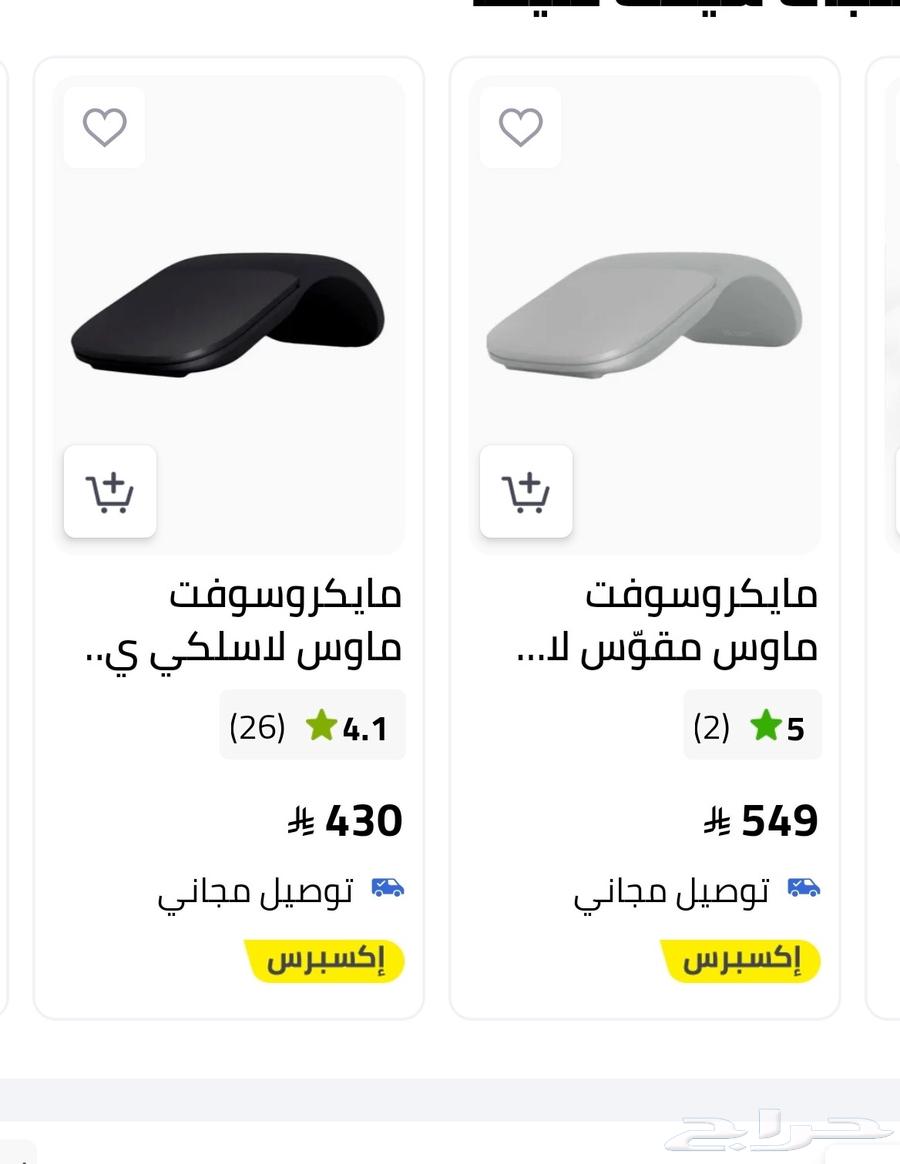Screen dimensions: 900x1164
Task: Click the 430 riyal price
Action: pos(346,821)
